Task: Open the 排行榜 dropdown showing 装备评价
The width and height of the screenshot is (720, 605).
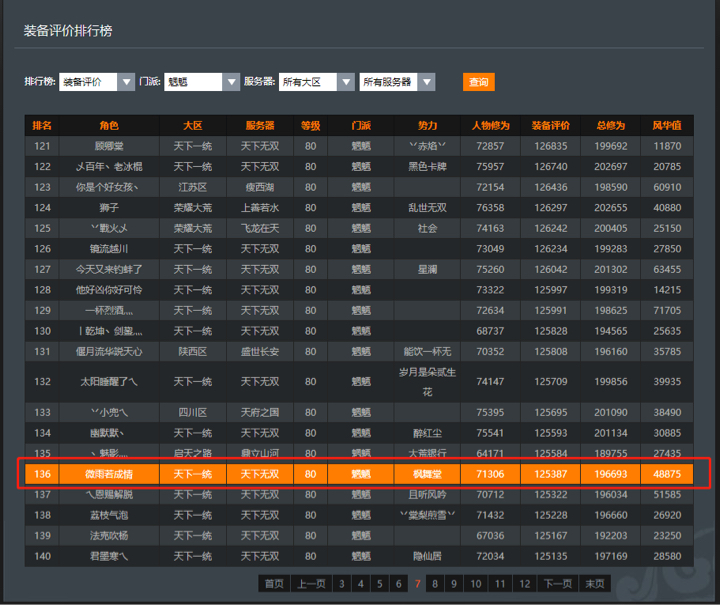Action: click(x=96, y=82)
